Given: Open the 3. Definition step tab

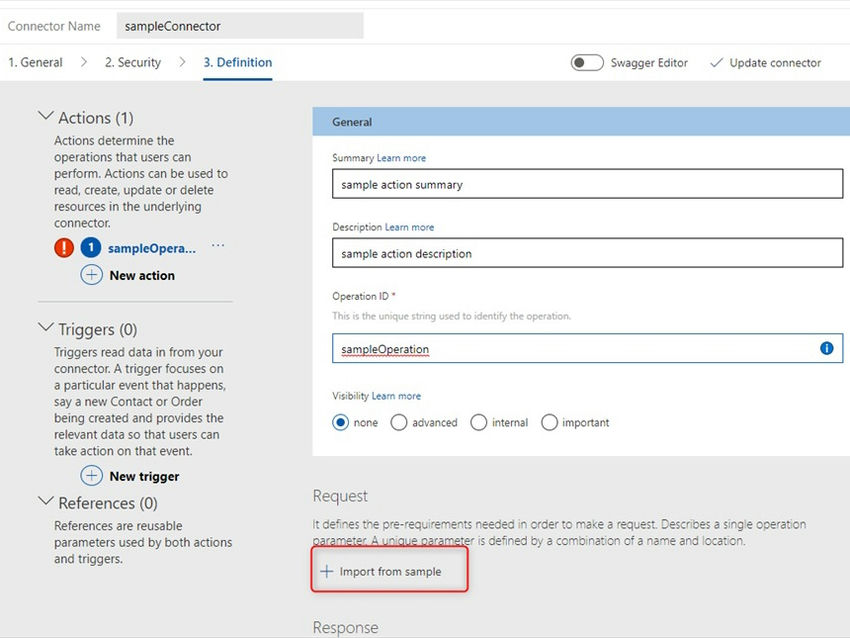Looking at the screenshot, I should 237,62.
